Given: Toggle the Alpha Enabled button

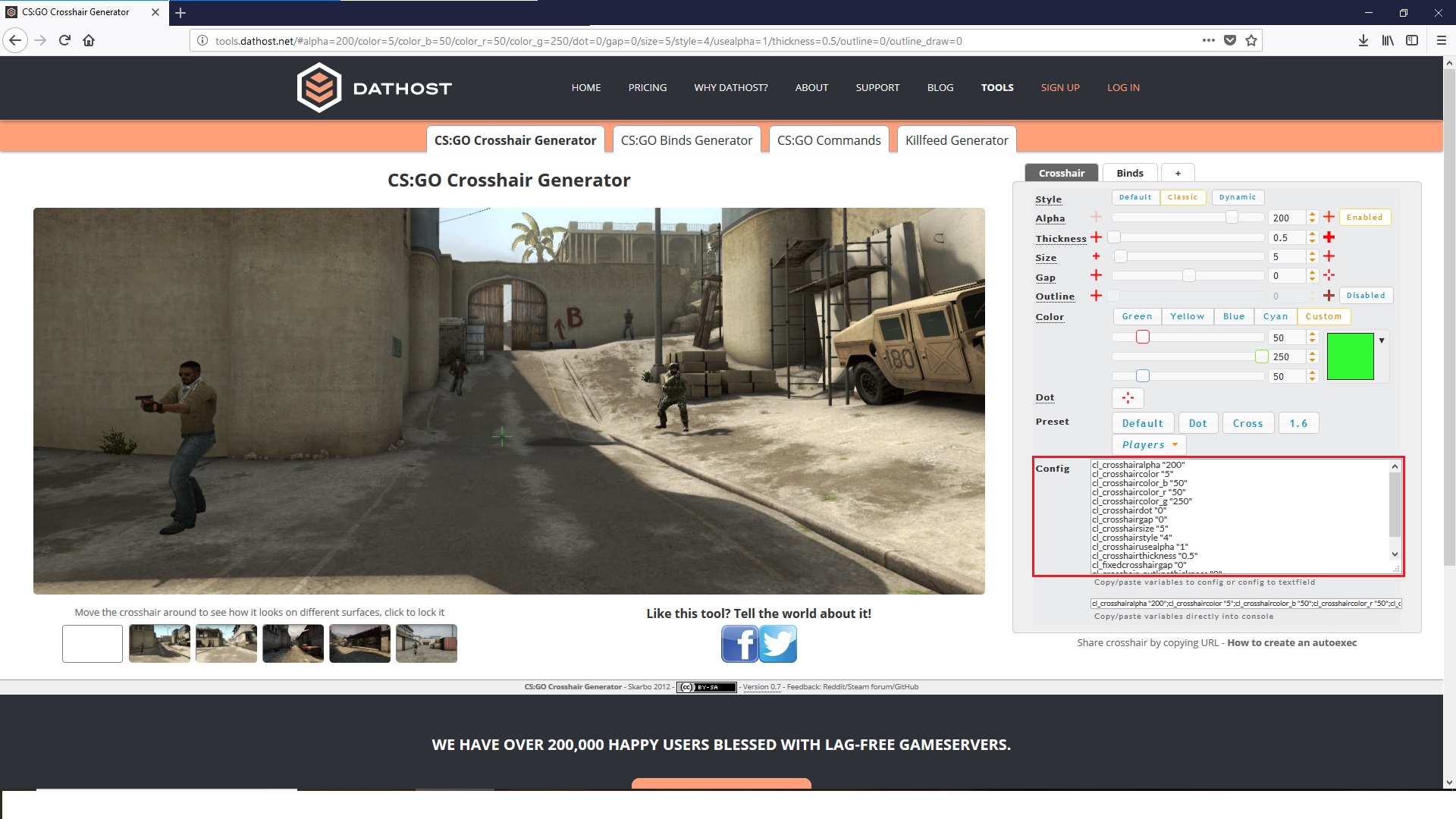Looking at the screenshot, I should pos(1364,218).
